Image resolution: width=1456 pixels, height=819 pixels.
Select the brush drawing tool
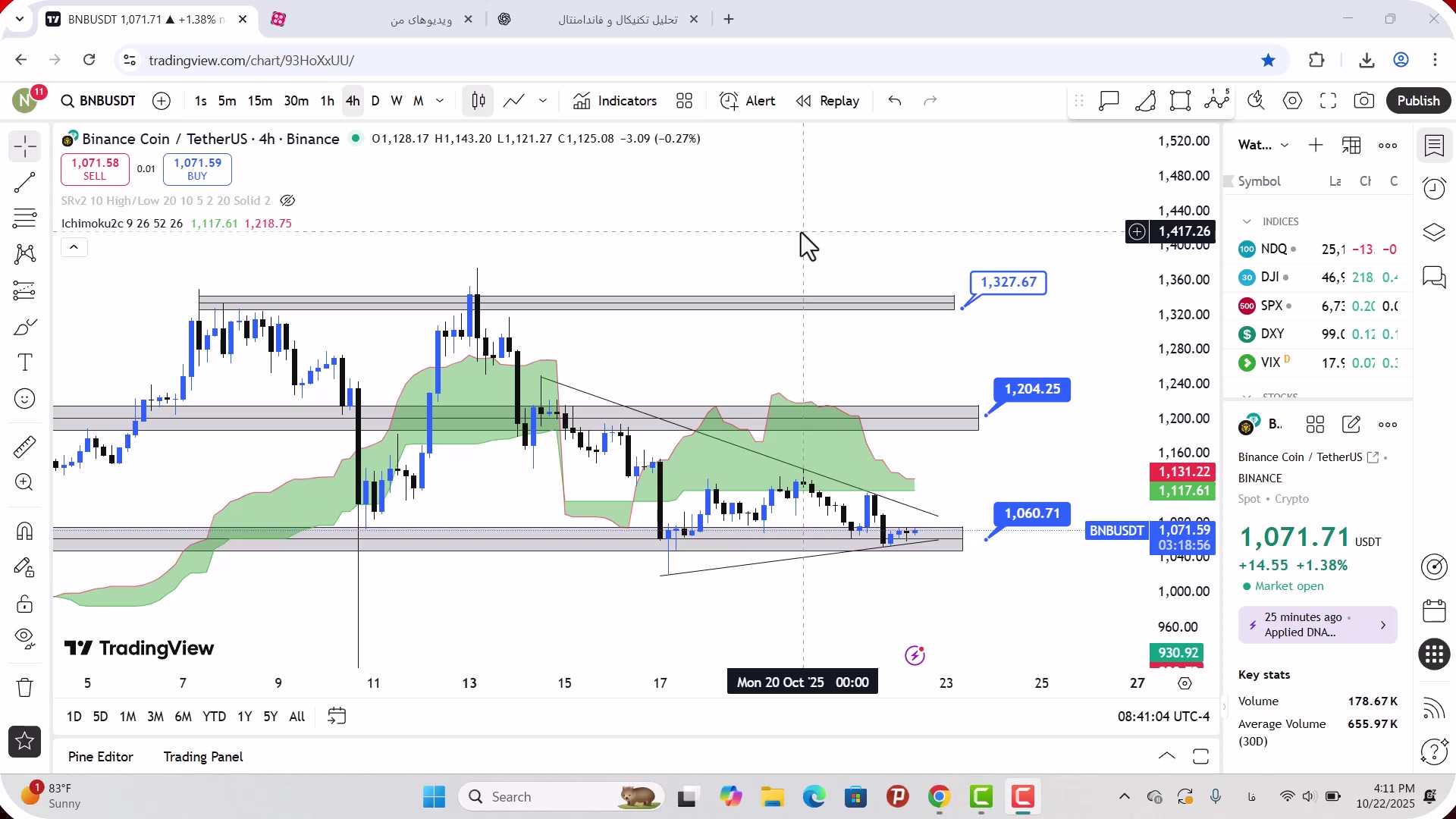click(24, 327)
